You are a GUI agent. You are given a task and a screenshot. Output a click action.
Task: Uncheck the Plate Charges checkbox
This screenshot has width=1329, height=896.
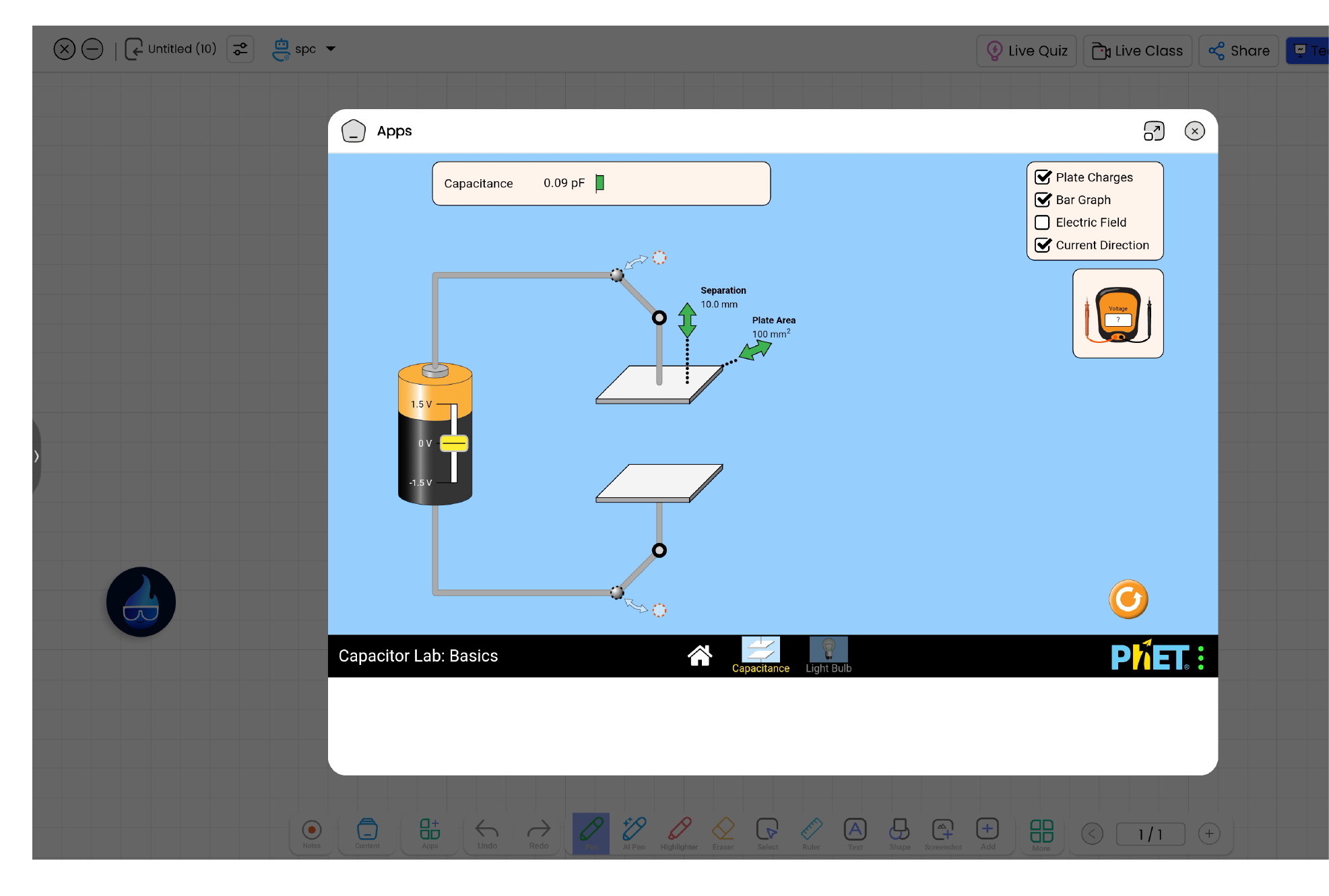pyautogui.click(x=1043, y=177)
